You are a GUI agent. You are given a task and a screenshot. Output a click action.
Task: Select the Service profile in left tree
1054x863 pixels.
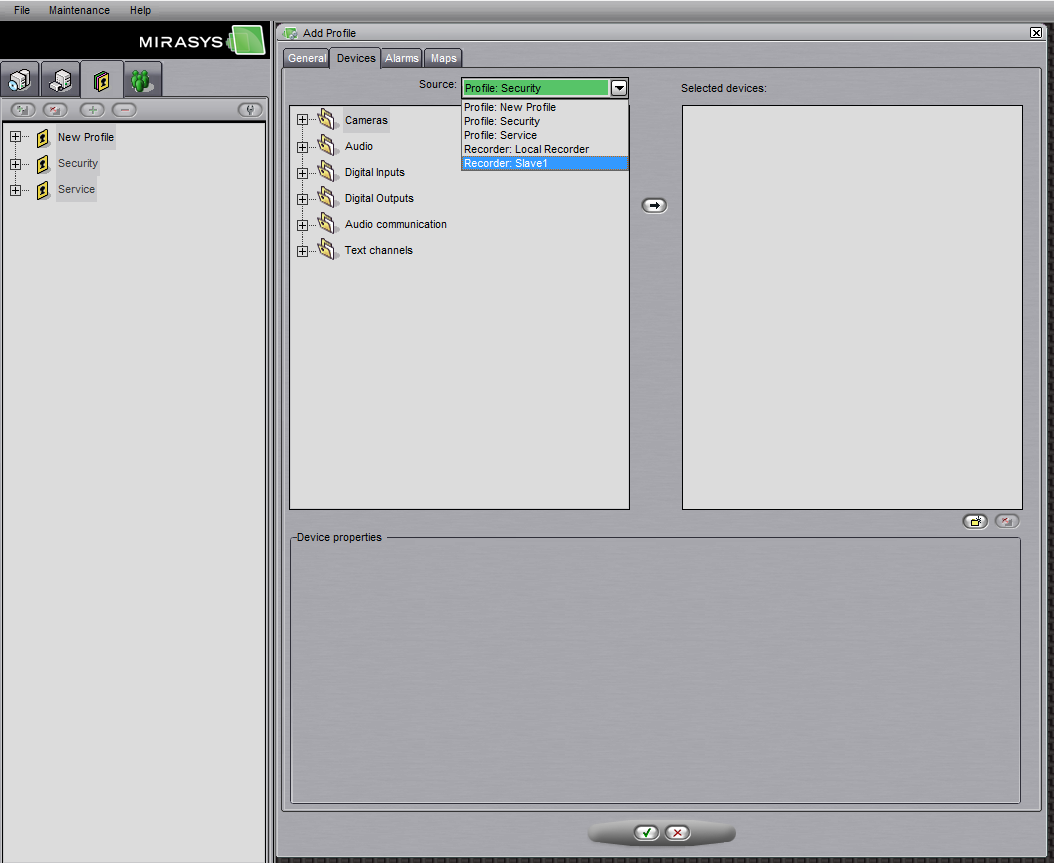click(76, 189)
